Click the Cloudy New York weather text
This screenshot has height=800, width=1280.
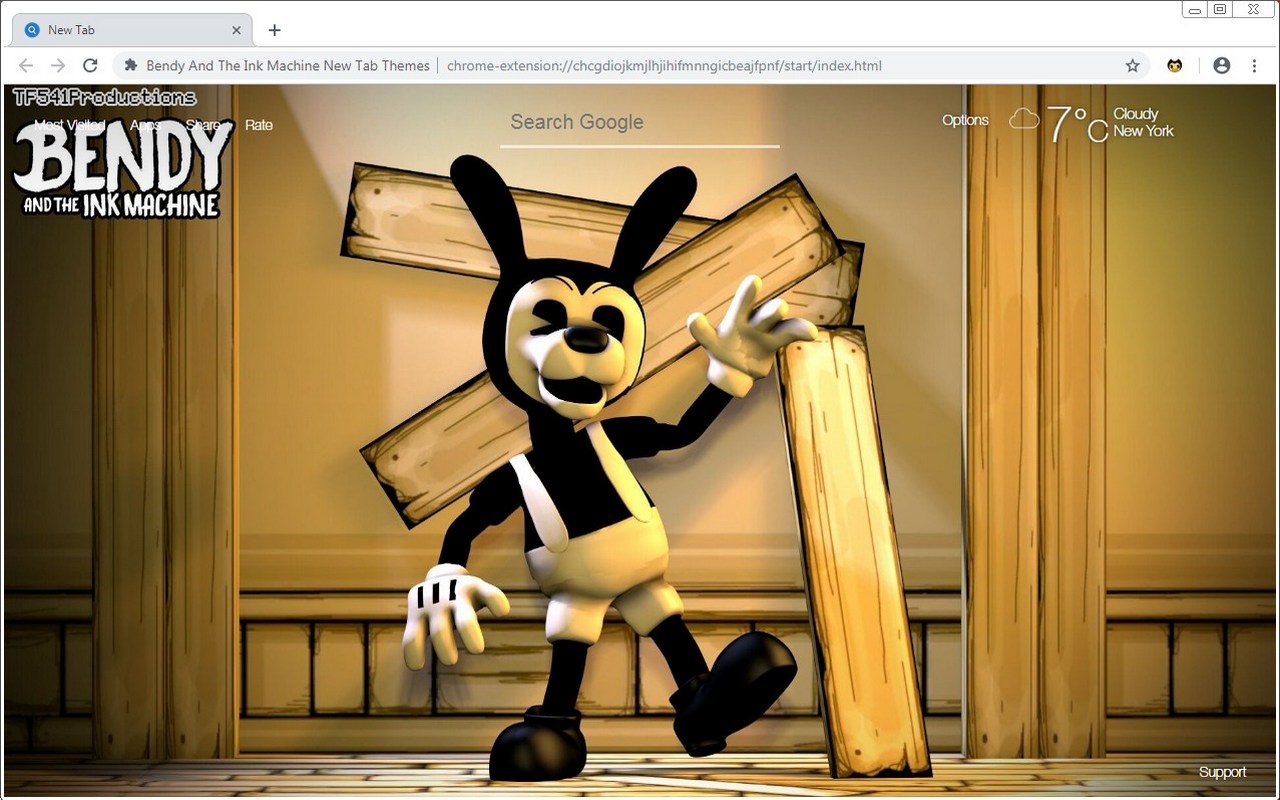[x=1143, y=122]
